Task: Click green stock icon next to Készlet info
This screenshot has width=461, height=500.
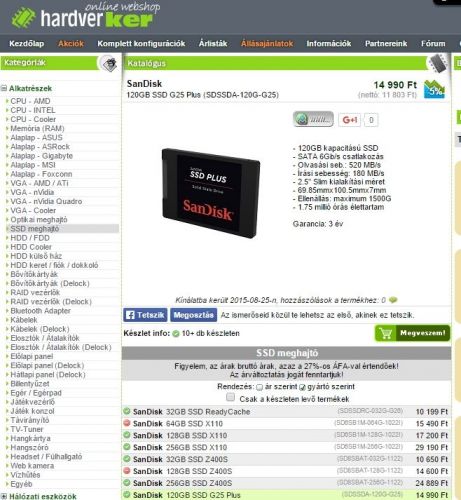Action: tap(176, 333)
